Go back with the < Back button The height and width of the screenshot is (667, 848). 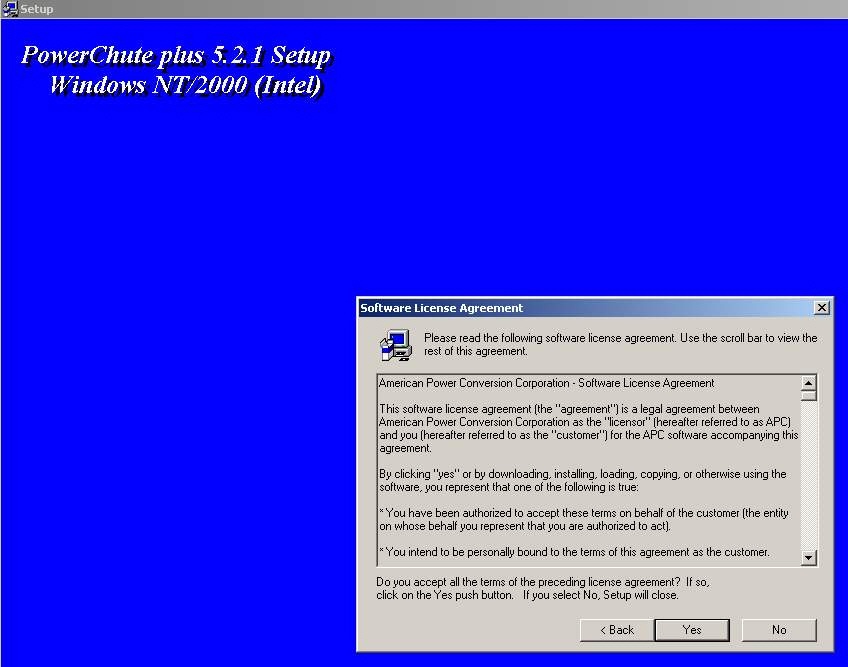tap(617, 630)
